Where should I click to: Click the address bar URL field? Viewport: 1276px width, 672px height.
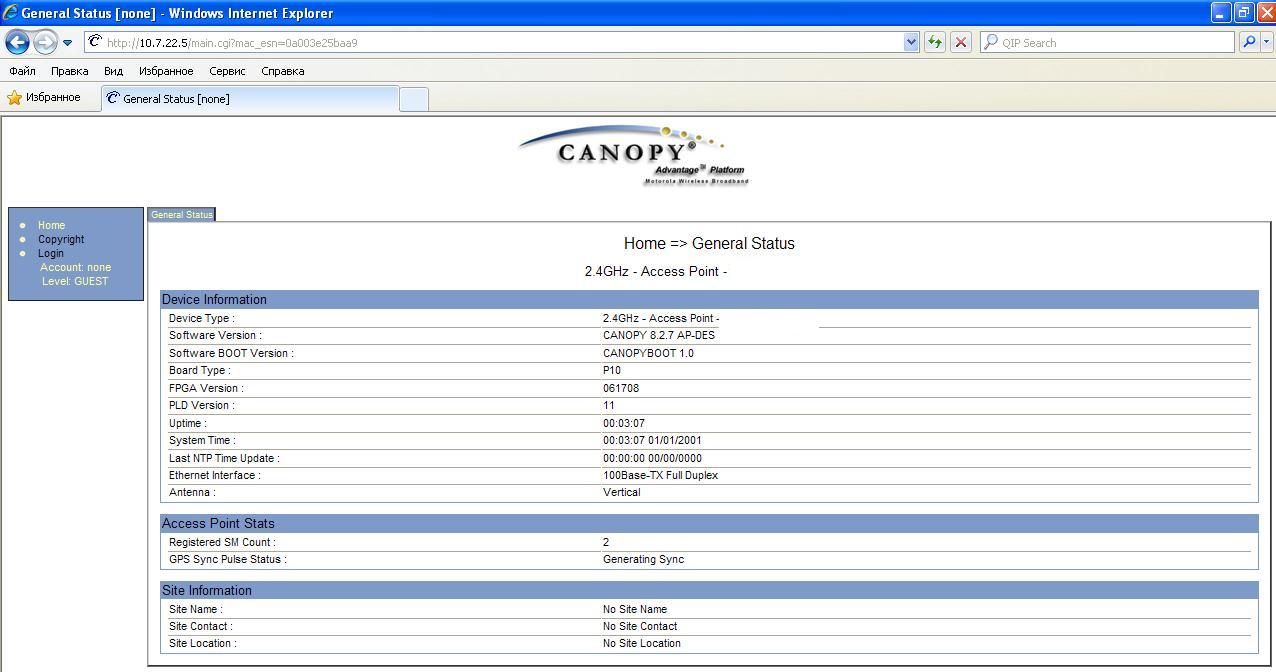click(x=494, y=42)
